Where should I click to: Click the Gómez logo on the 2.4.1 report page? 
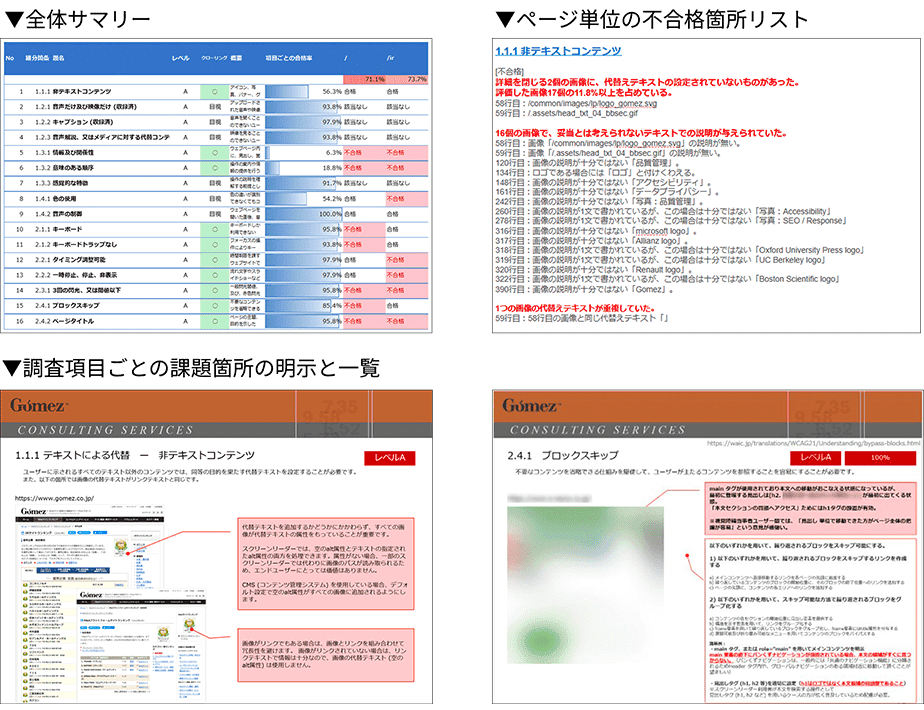click(531, 406)
